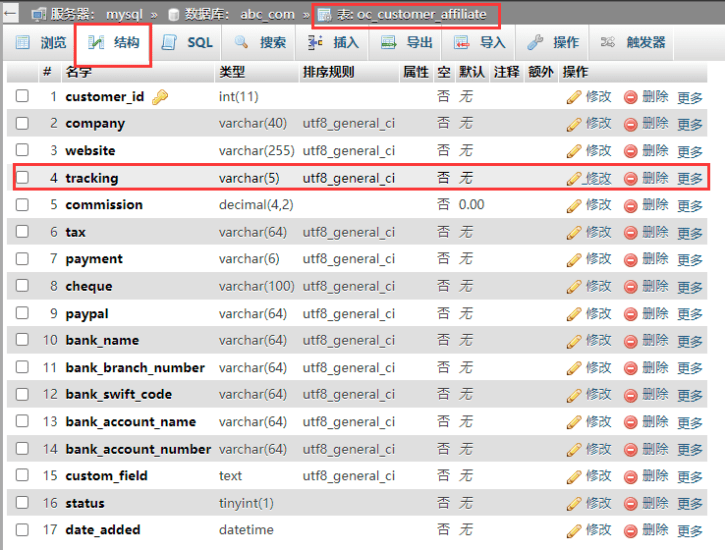This screenshot has width=725, height=550.
Task: Select the checkbox next to website
Action: 22,151
